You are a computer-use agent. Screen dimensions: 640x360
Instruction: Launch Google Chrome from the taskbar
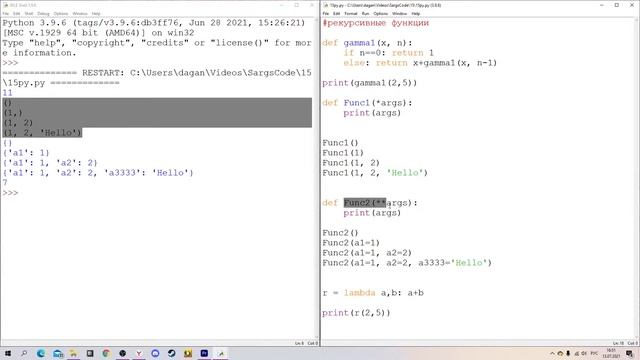point(106,353)
